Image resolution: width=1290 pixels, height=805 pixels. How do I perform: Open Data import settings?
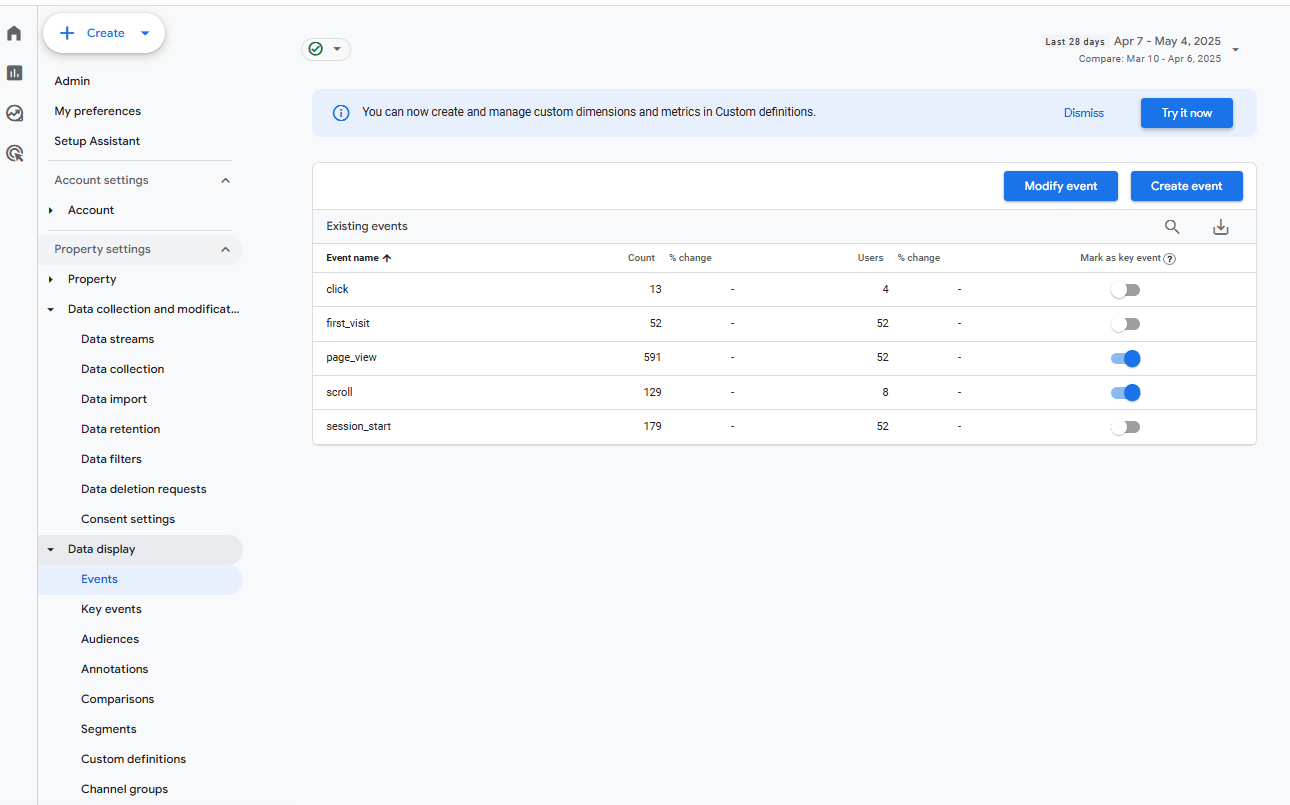114,399
